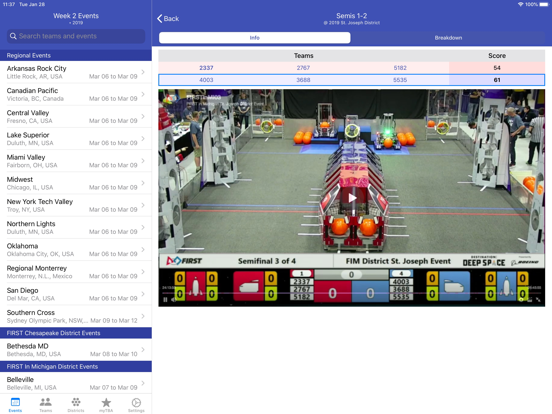Select San Diego event row

[x=76, y=294]
